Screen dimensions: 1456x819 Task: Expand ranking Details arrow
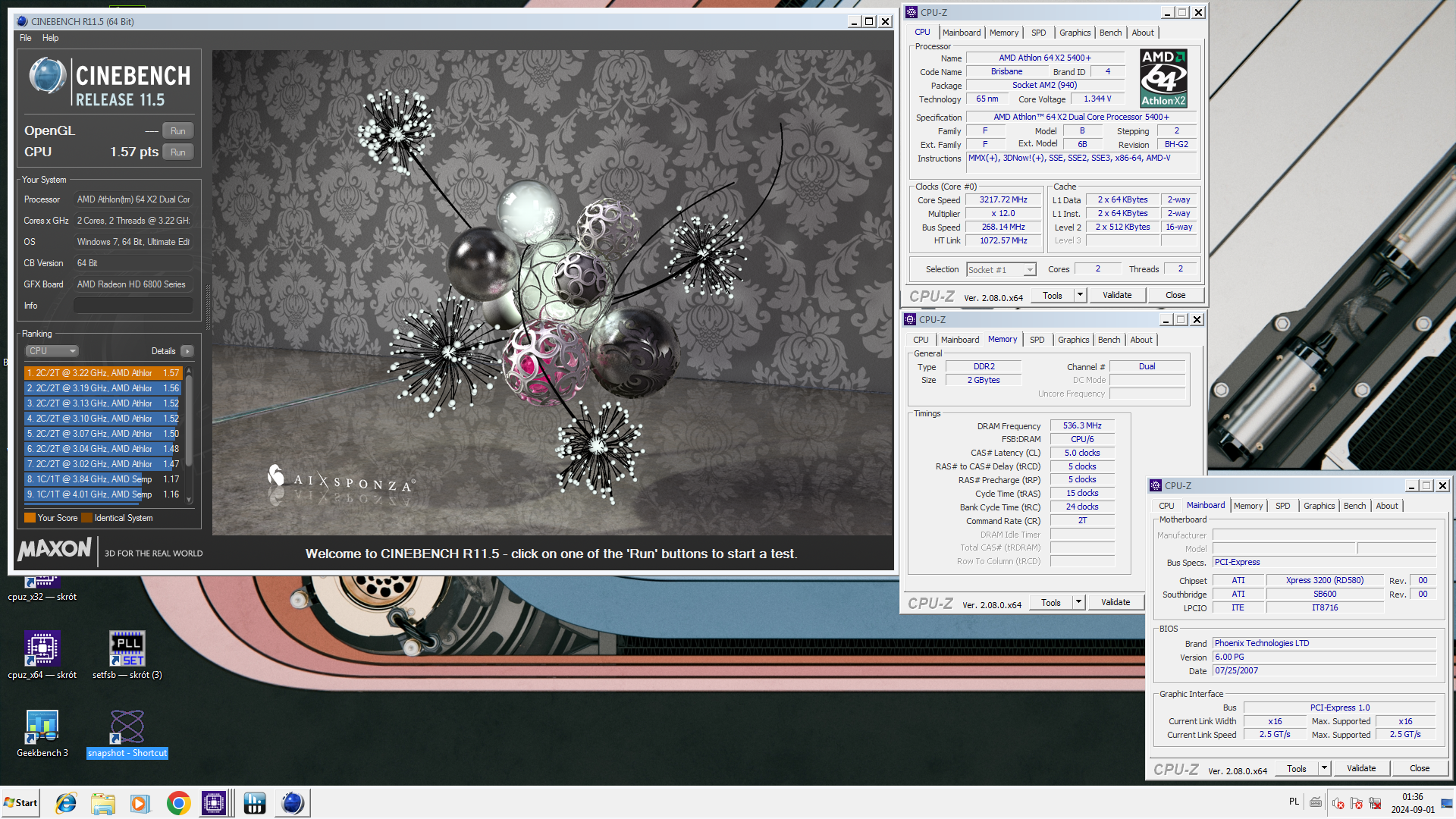point(187,351)
